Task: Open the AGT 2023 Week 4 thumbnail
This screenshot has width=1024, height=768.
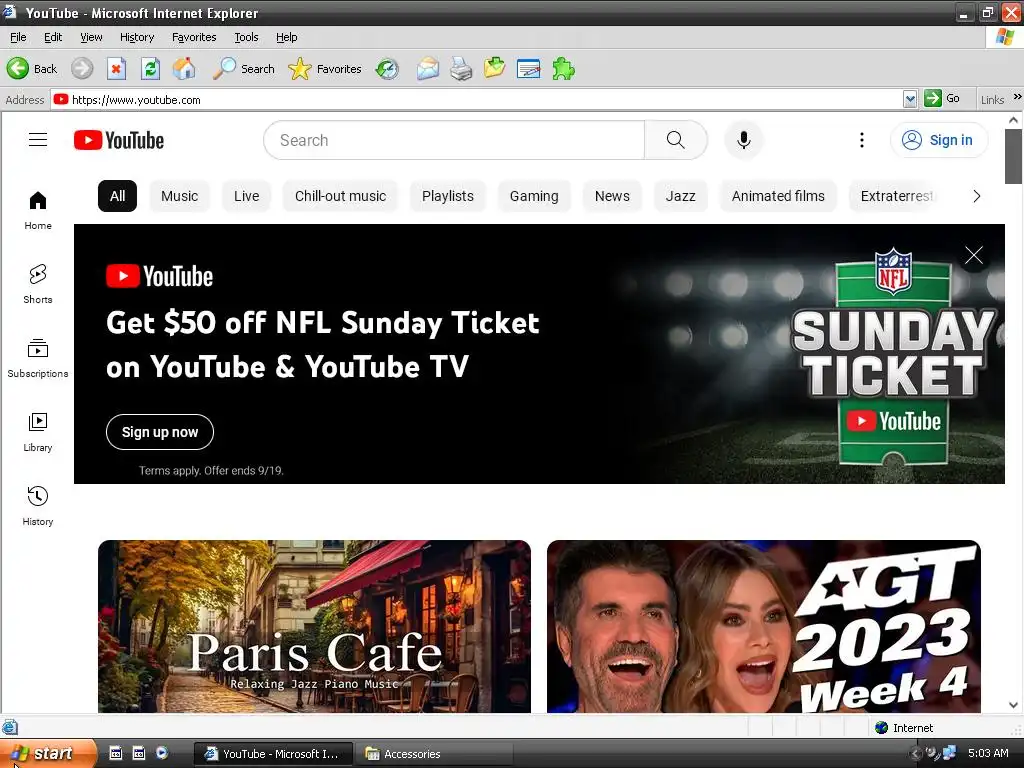Action: 763,626
